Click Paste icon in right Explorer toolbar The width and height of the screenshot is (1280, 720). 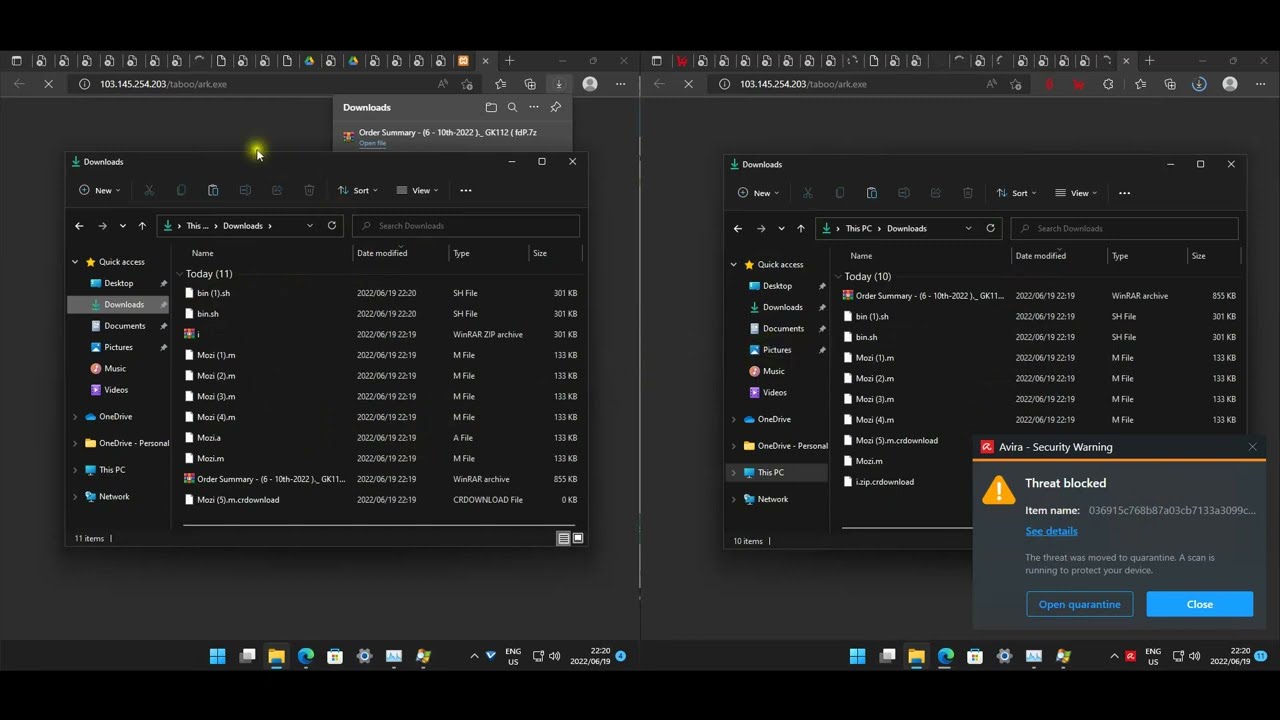(x=872, y=193)
